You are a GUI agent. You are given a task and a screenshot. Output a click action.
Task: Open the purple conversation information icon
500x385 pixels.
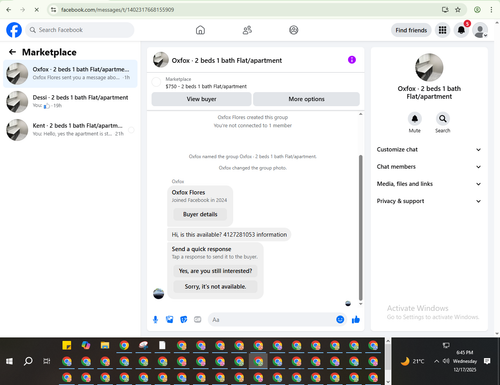coord(352,60)
